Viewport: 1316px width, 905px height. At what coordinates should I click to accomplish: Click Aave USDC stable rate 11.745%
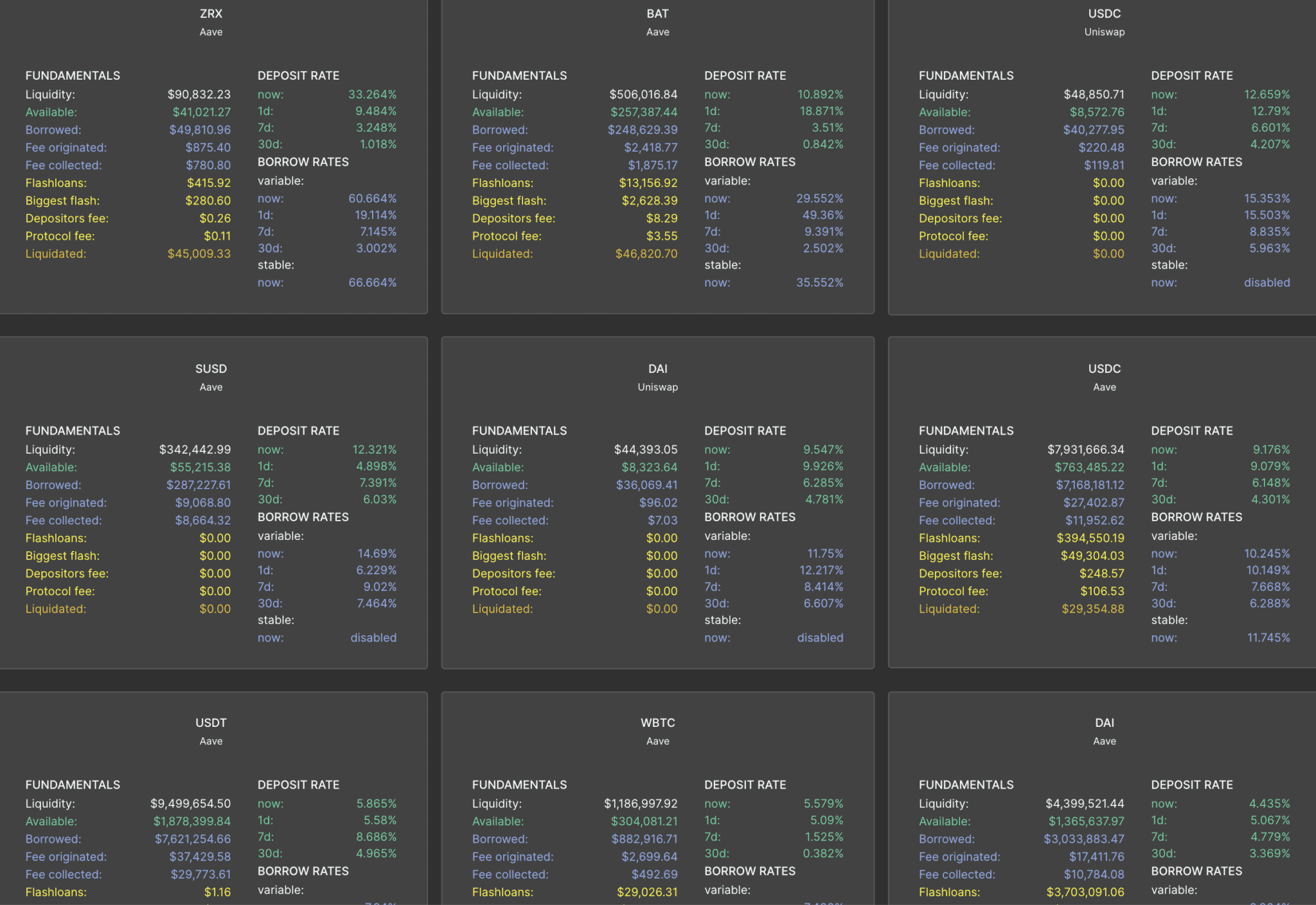coord(1269,638)
